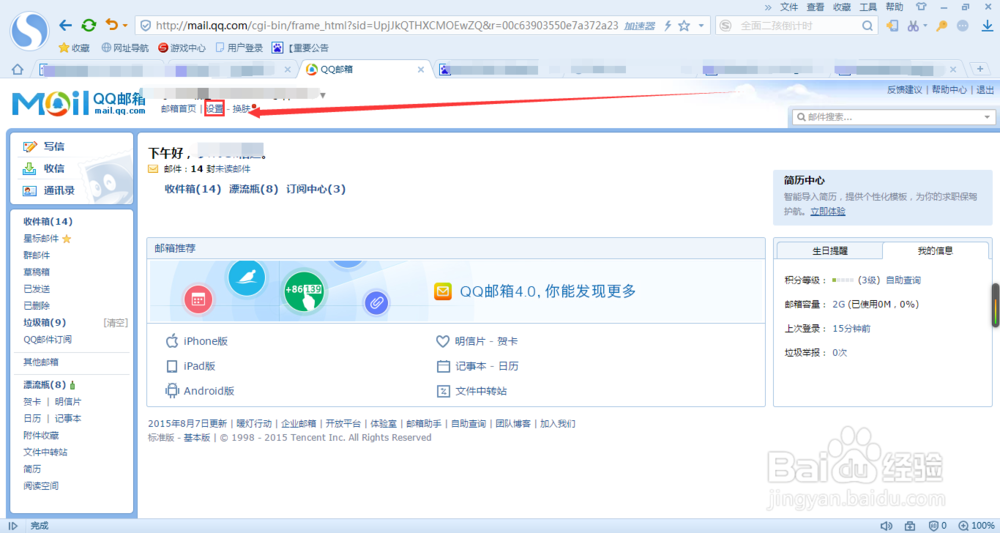The width and height of the screenshot is (1000, 533).
Task: Open 文件中转站 in the sidebar
Action: 45,452
